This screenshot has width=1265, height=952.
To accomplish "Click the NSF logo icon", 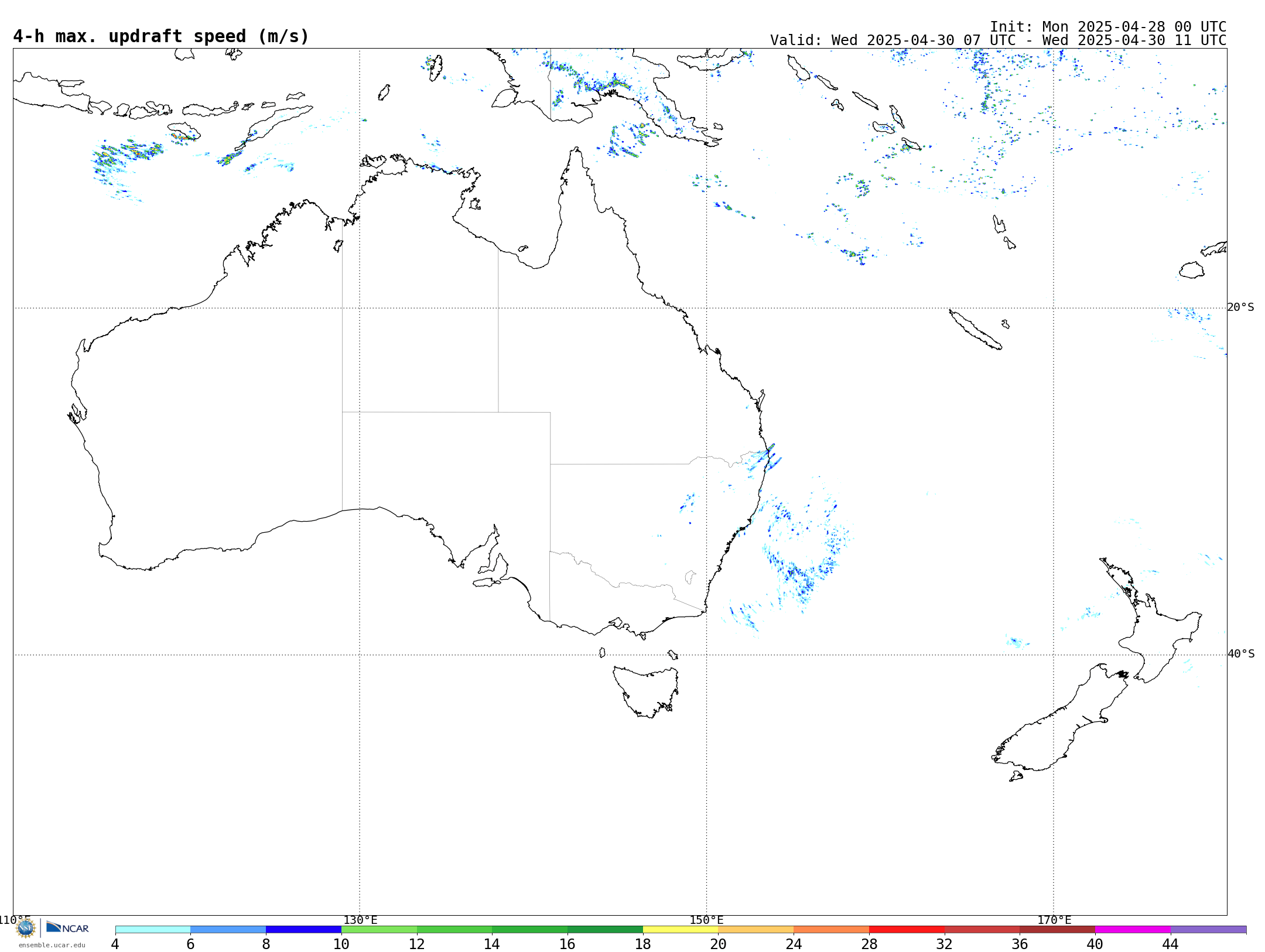I will 26,928.
